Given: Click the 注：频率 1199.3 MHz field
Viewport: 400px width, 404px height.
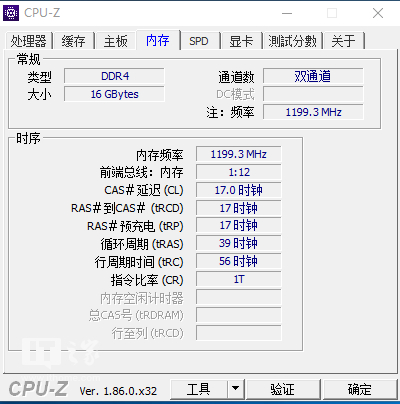Looking at the screenshot, I should tap(313, 112).
